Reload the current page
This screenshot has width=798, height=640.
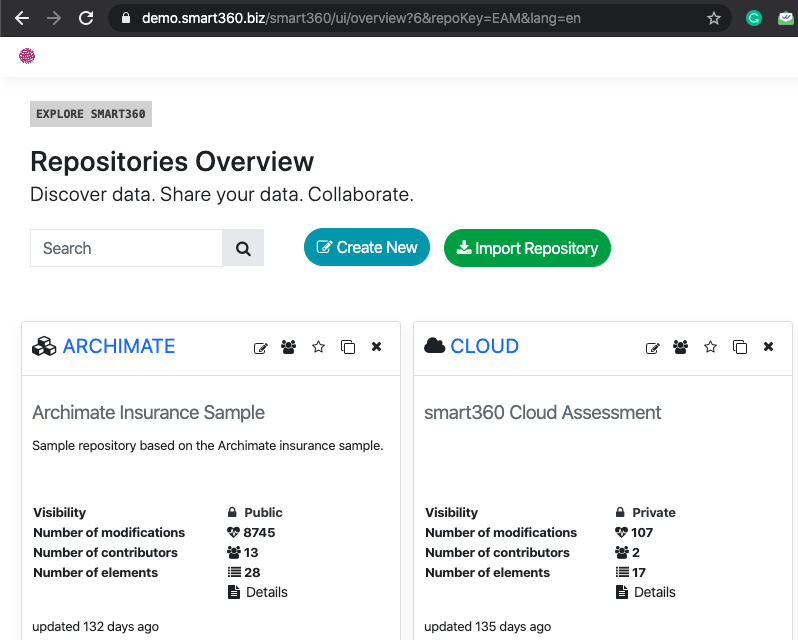(86, 18)
